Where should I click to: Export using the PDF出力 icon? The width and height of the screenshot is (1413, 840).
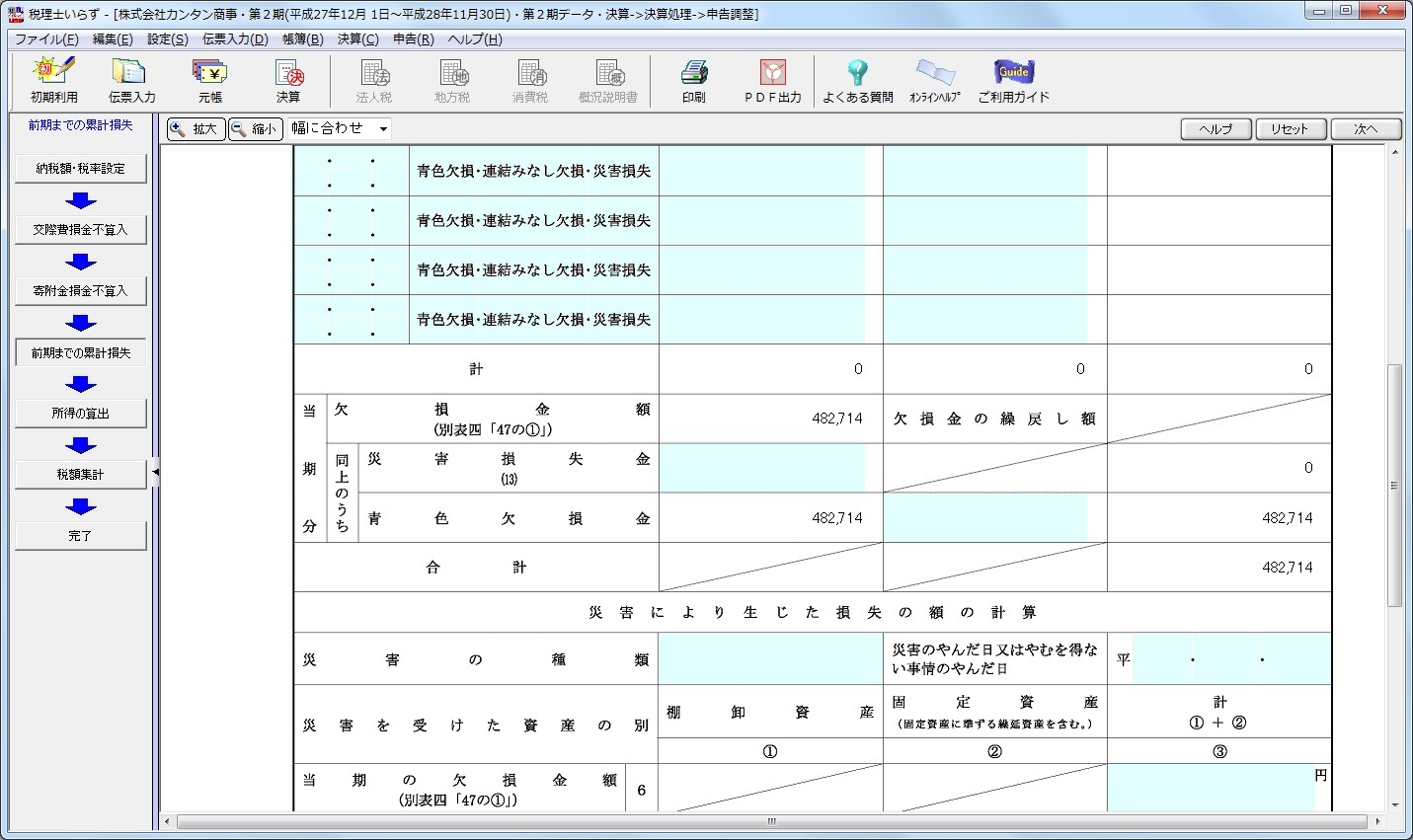click(772, 80)
